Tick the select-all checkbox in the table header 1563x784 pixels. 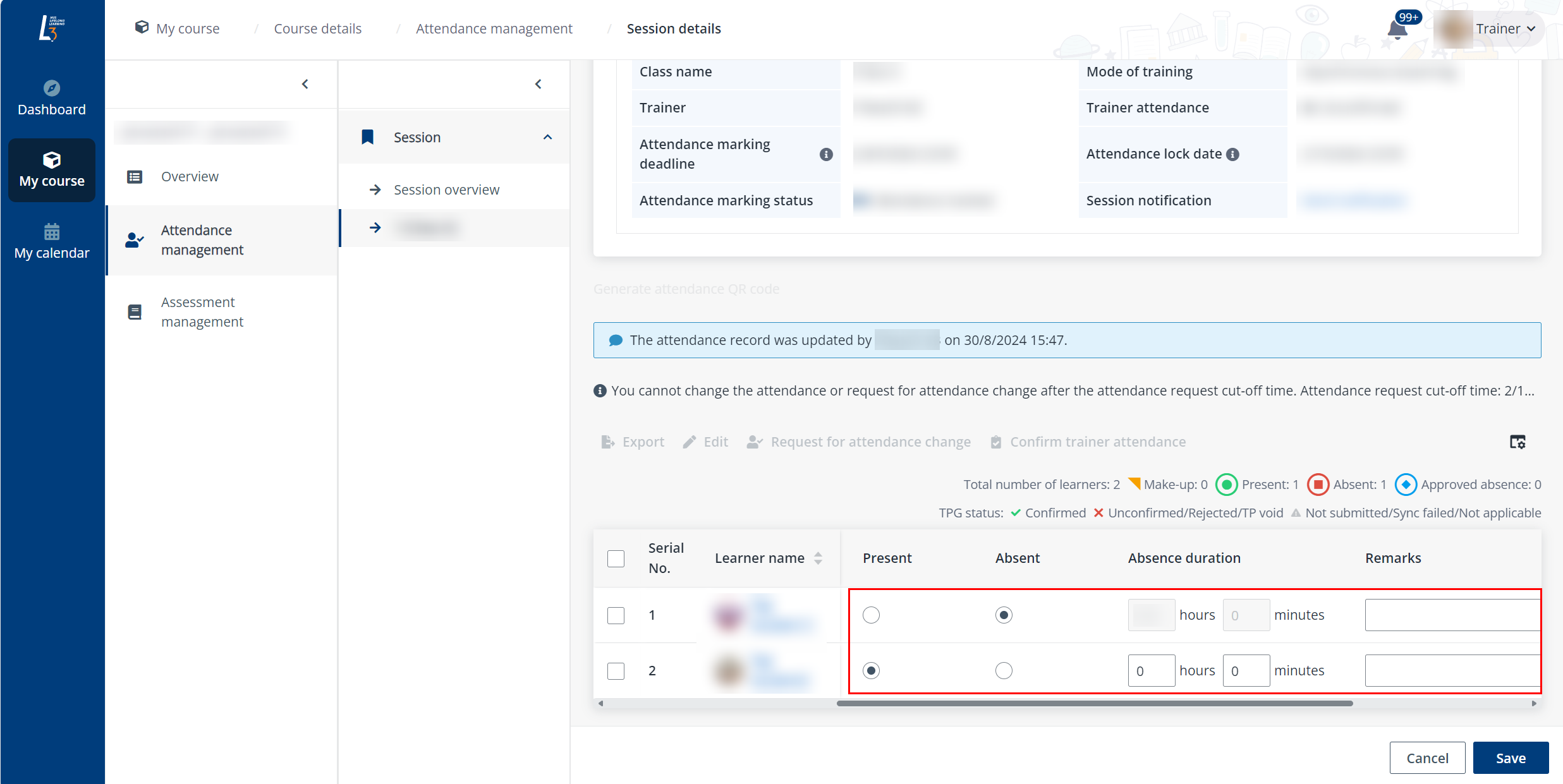click(x=616, y=558)
